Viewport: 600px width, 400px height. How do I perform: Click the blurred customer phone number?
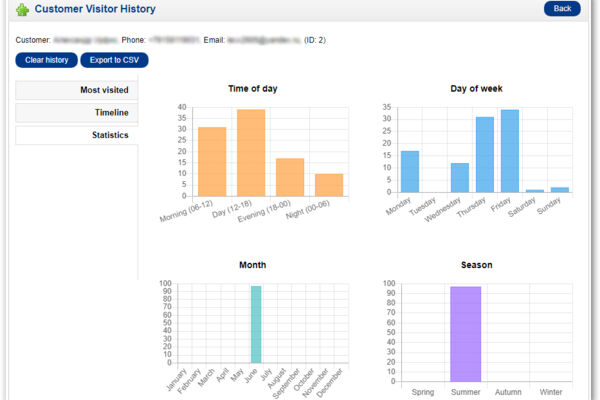[x=174, y=40]
